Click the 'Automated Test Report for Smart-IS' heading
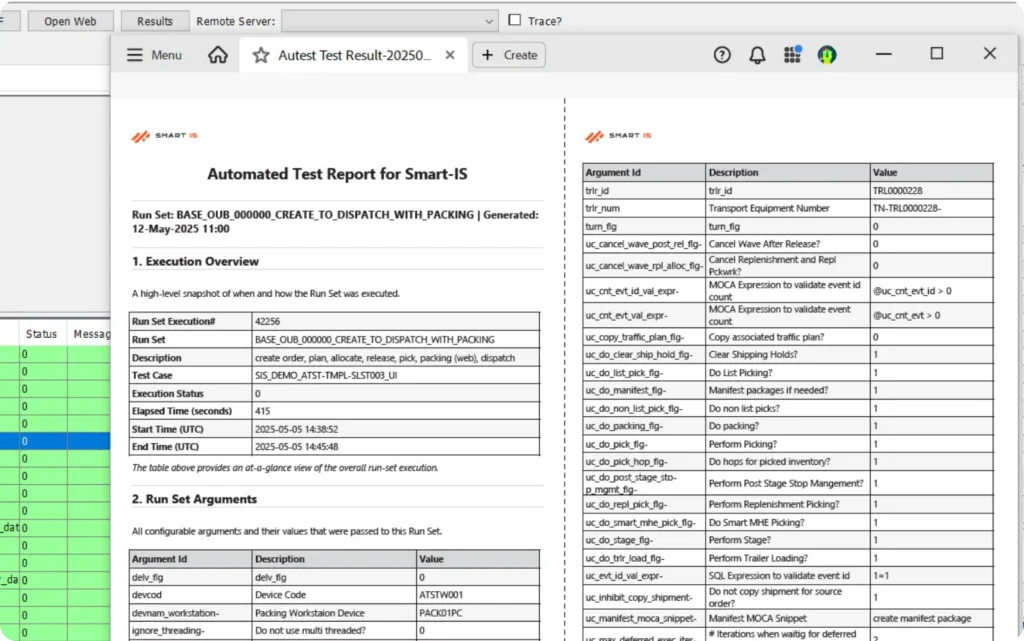This screenshot has height=641, width=1024. coord(337,174)
